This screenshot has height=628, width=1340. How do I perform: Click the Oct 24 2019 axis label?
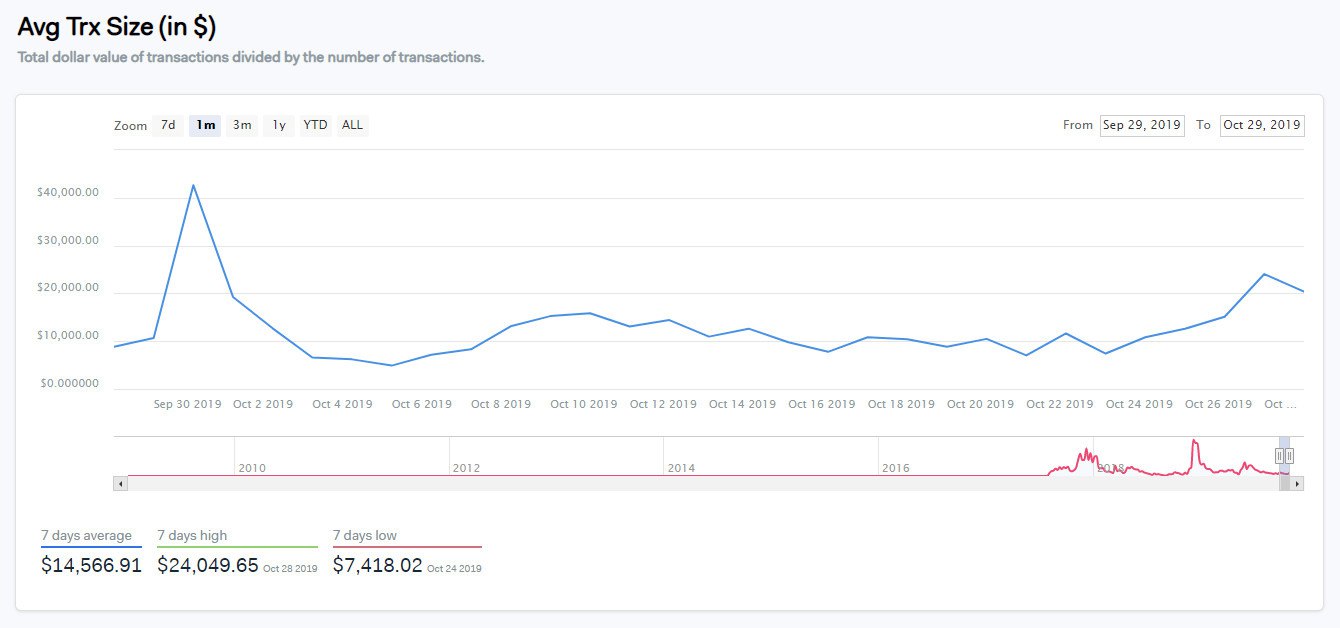1139,404
